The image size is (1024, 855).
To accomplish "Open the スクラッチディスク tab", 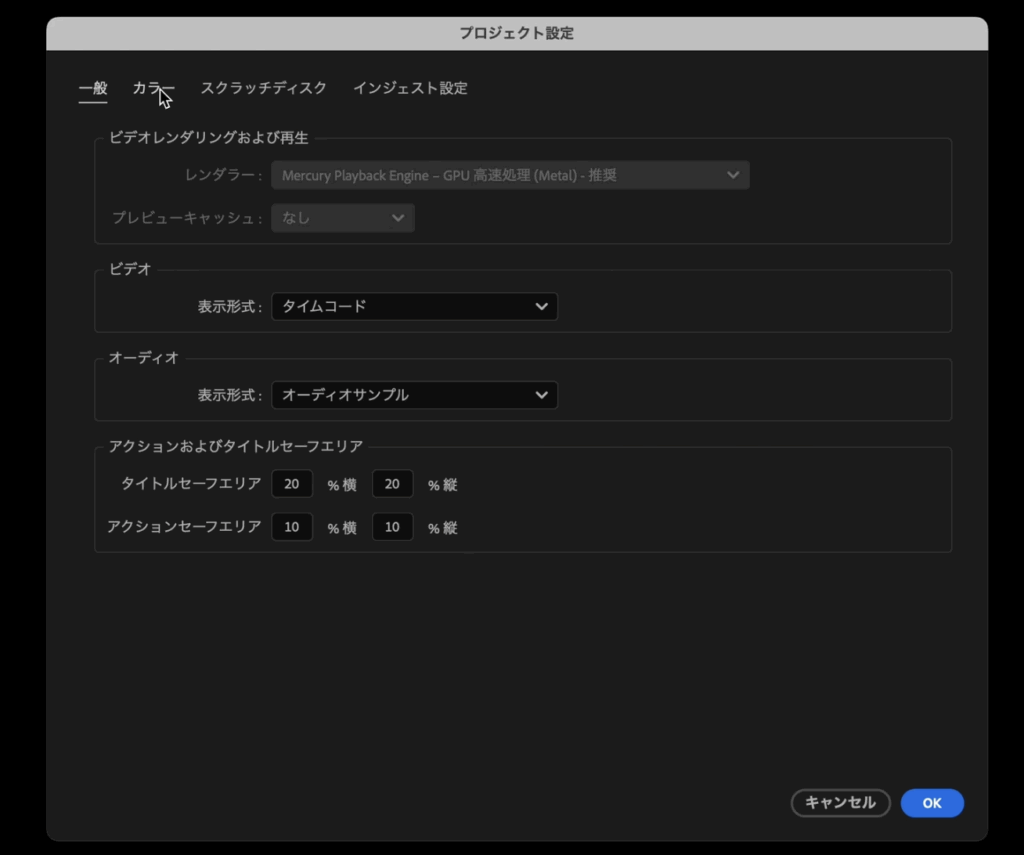I will (263, 88).
